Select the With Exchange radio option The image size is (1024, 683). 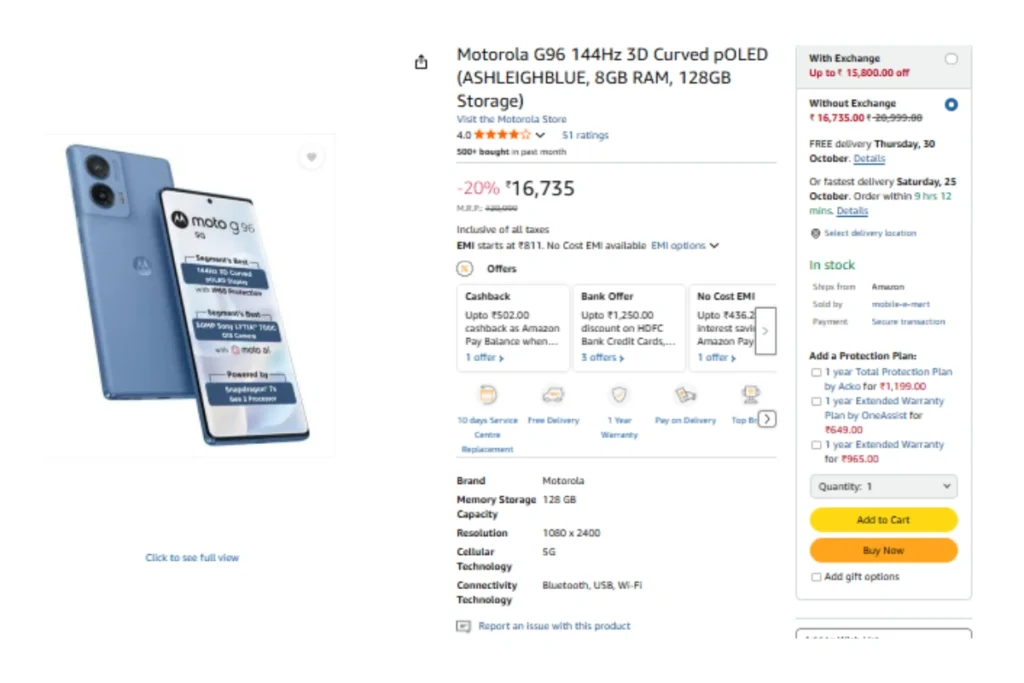[x=950, y=59]
